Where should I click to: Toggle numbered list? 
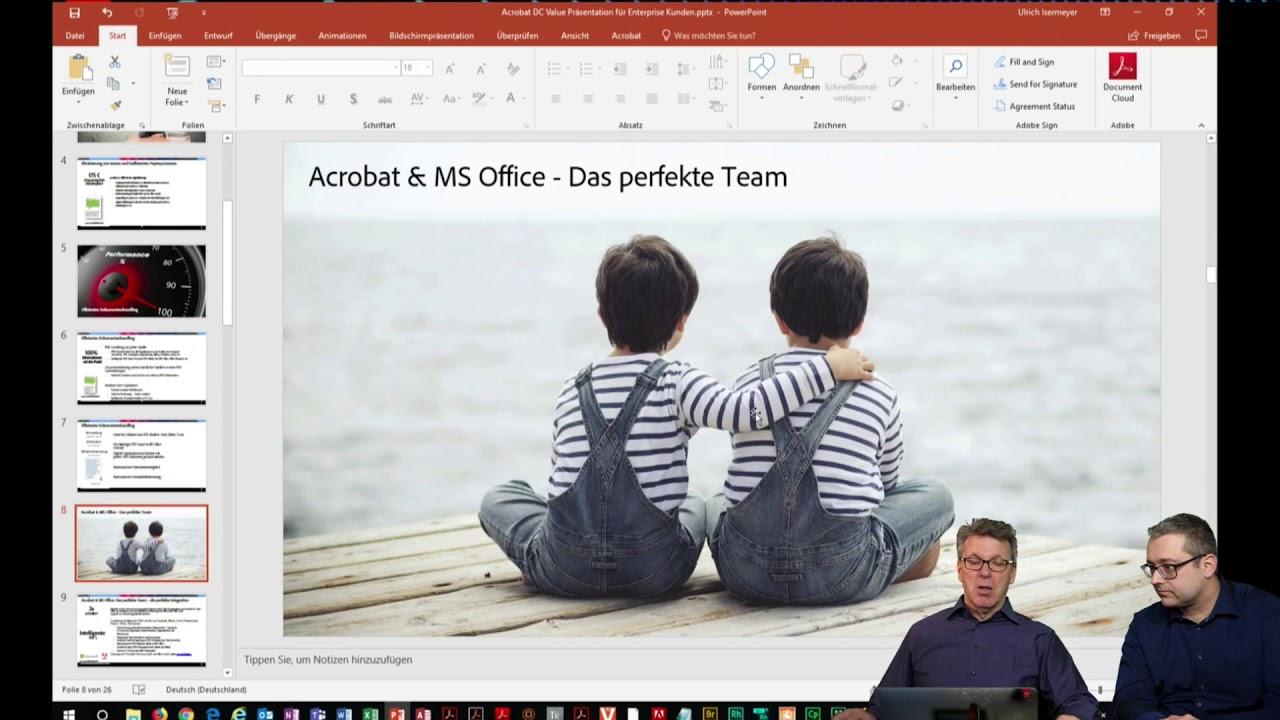588,68
